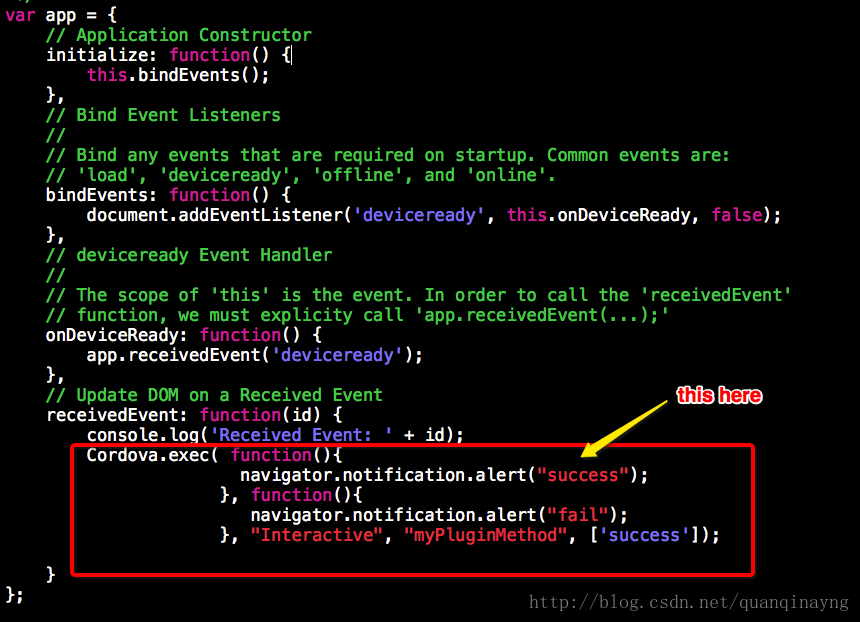Click the comment listing 'load', 'deviceready', 'offline'

click(x=301, y=175)
